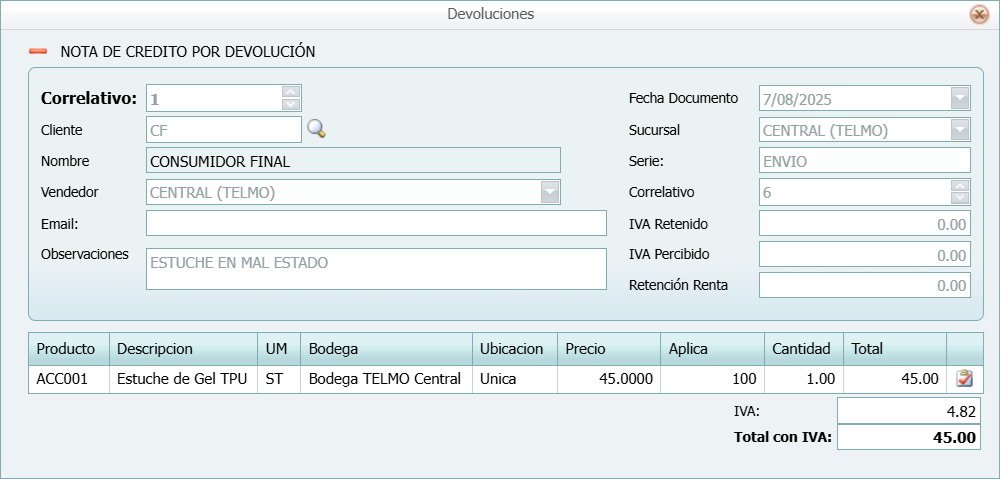Click the Cliente code field

(223, 129)
